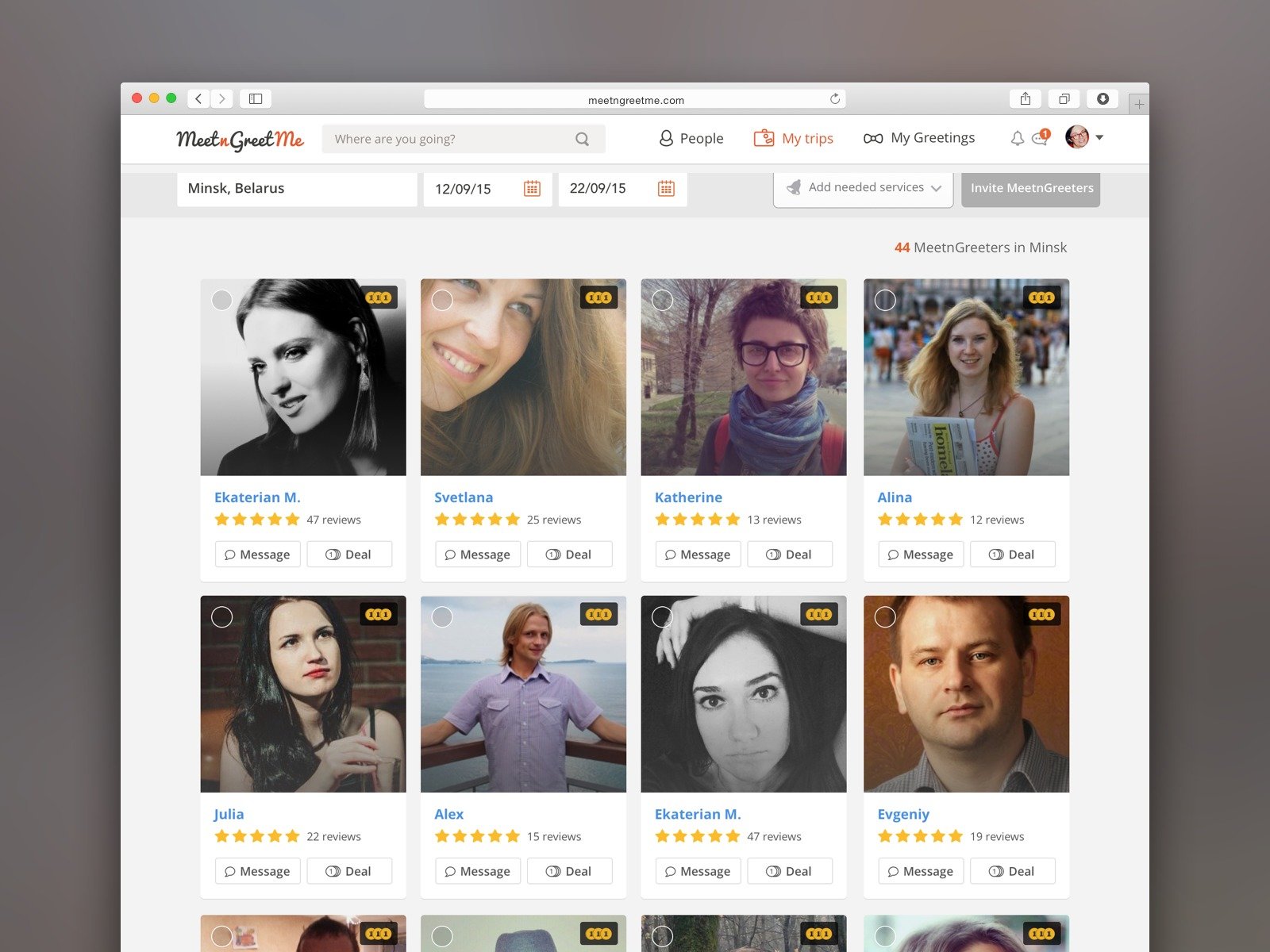
Task: Click Svetlana's five-star rating
Action: click(477, 520)
